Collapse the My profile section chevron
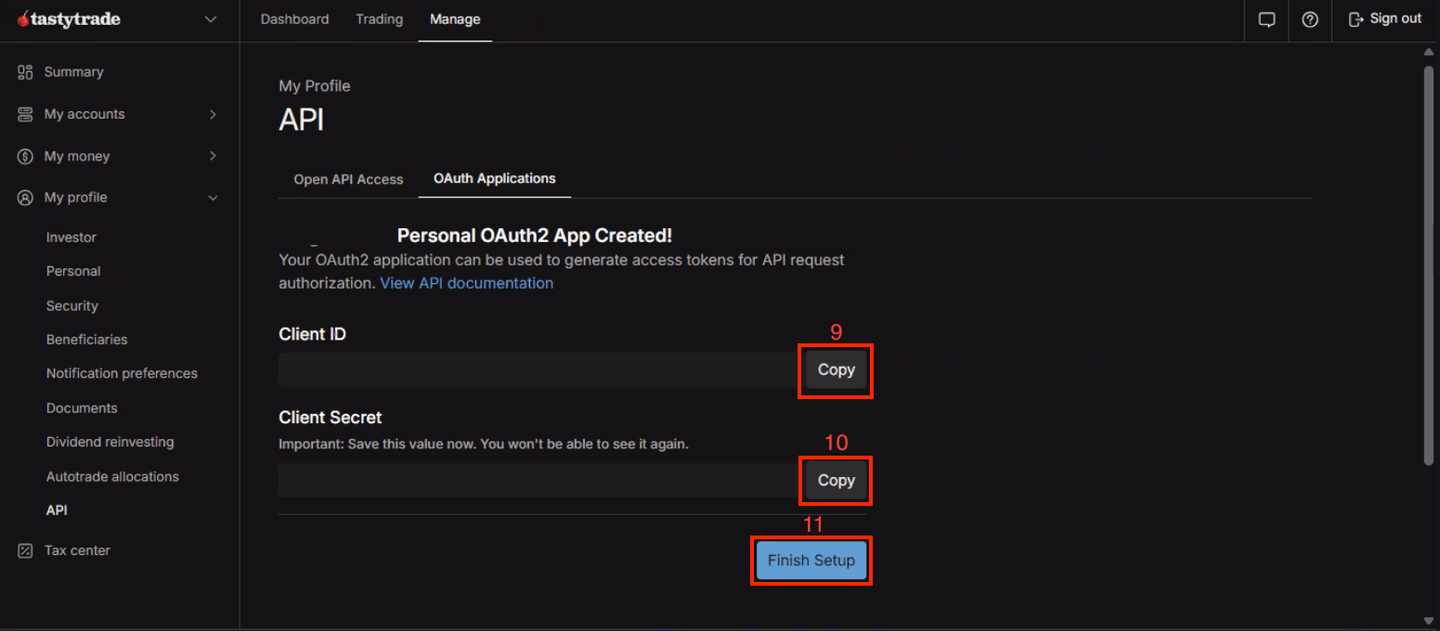The width and height of the screenshot is (1440, 631). click(x=213, y=198)
